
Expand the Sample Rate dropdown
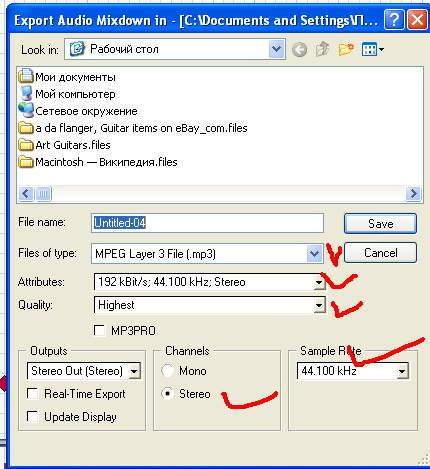click(402, 371)
